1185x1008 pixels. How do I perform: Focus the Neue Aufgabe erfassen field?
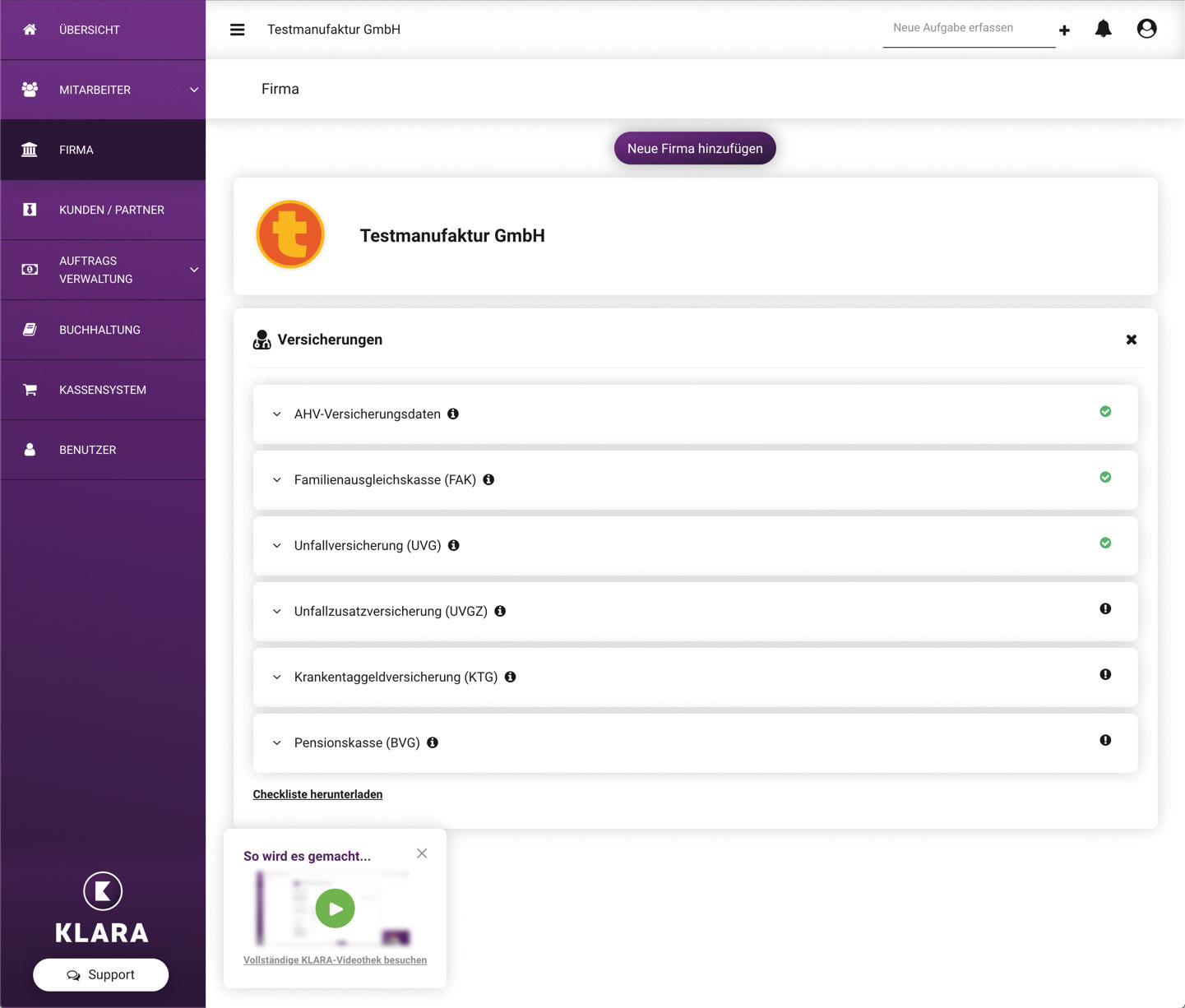[969, 29]
